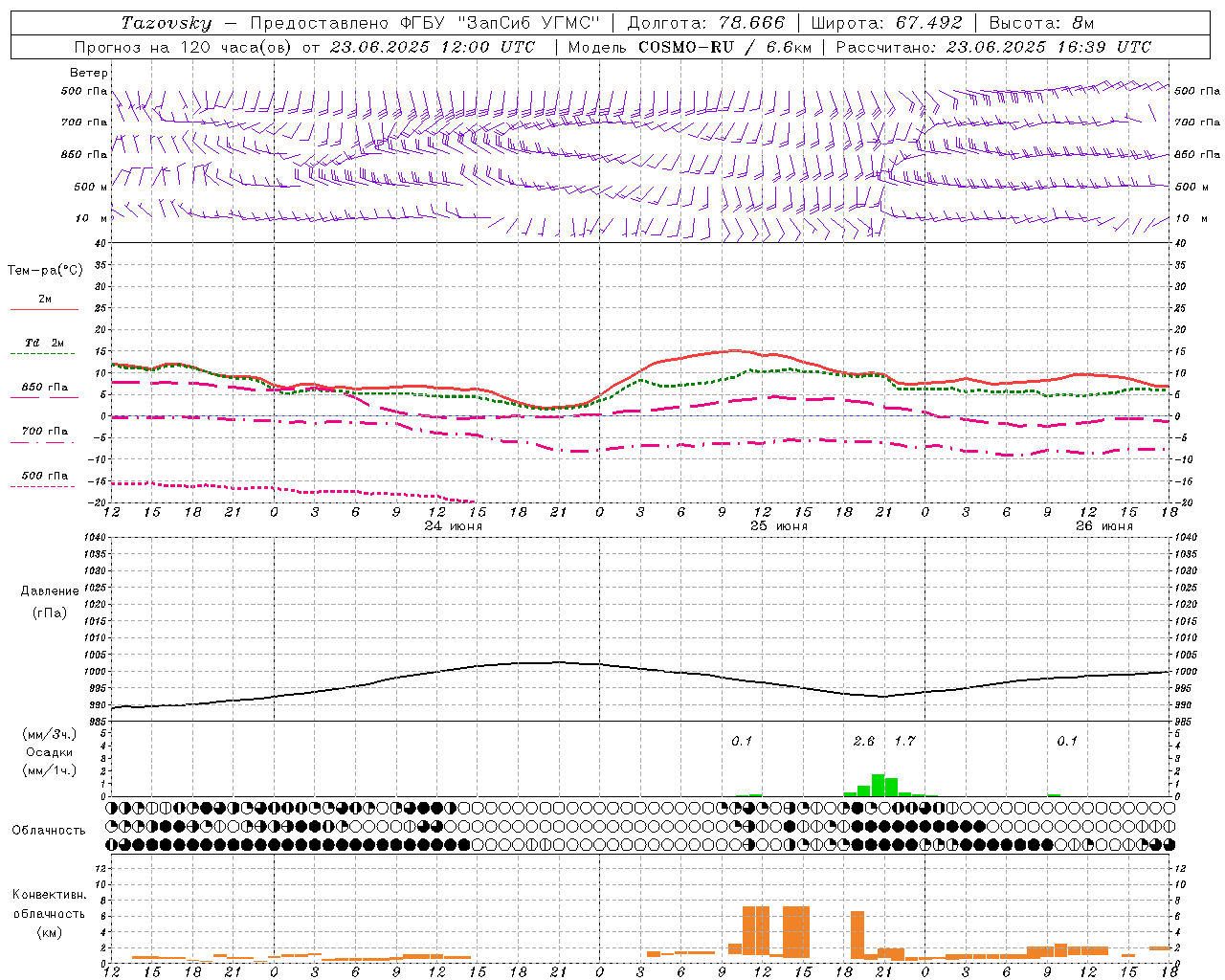Select the "Тем-ра(°C)" temperature axis label
Screen dimensions: 1225x980
[x=45, y=271]
